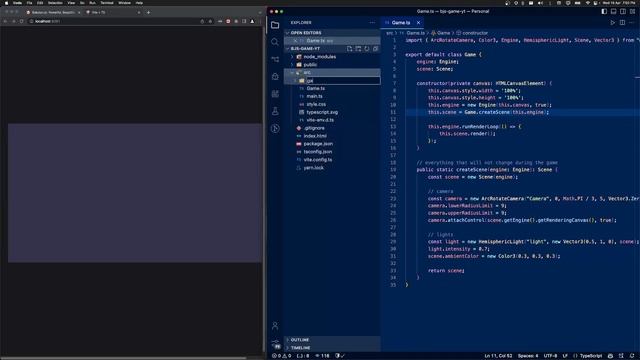This screenshot has height=360, width=640.
Task: Open the Testing flask icon view
Action: (x=275, y=111)
